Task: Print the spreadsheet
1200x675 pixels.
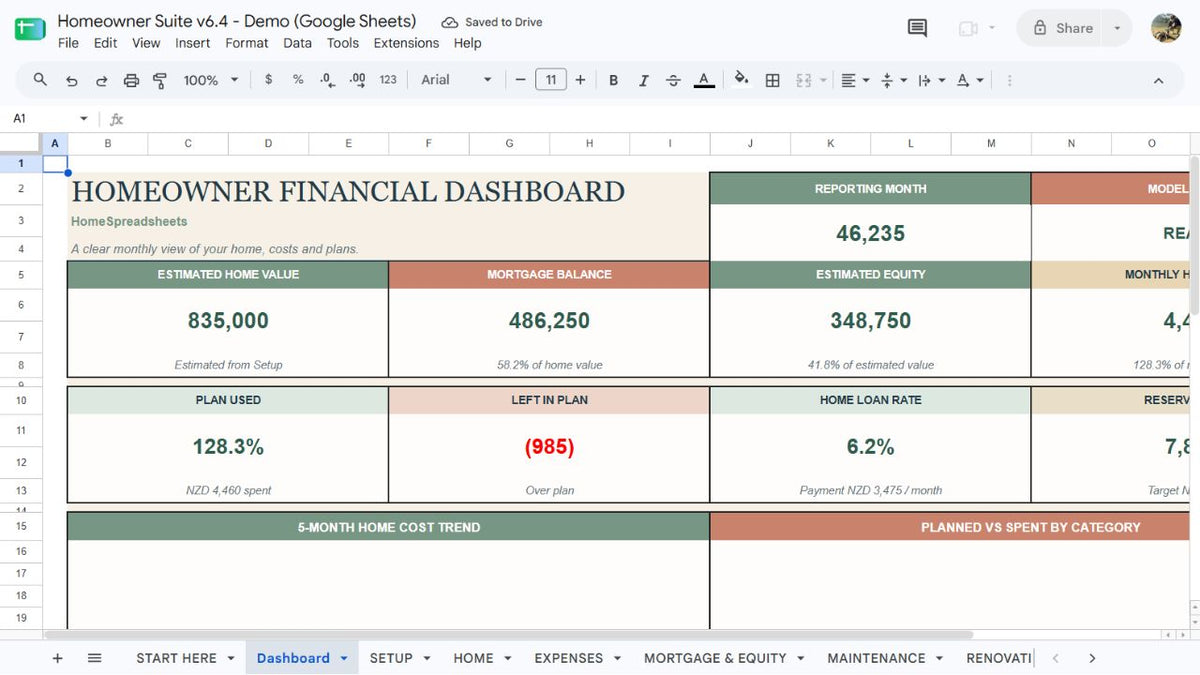Action: (131, 80)
